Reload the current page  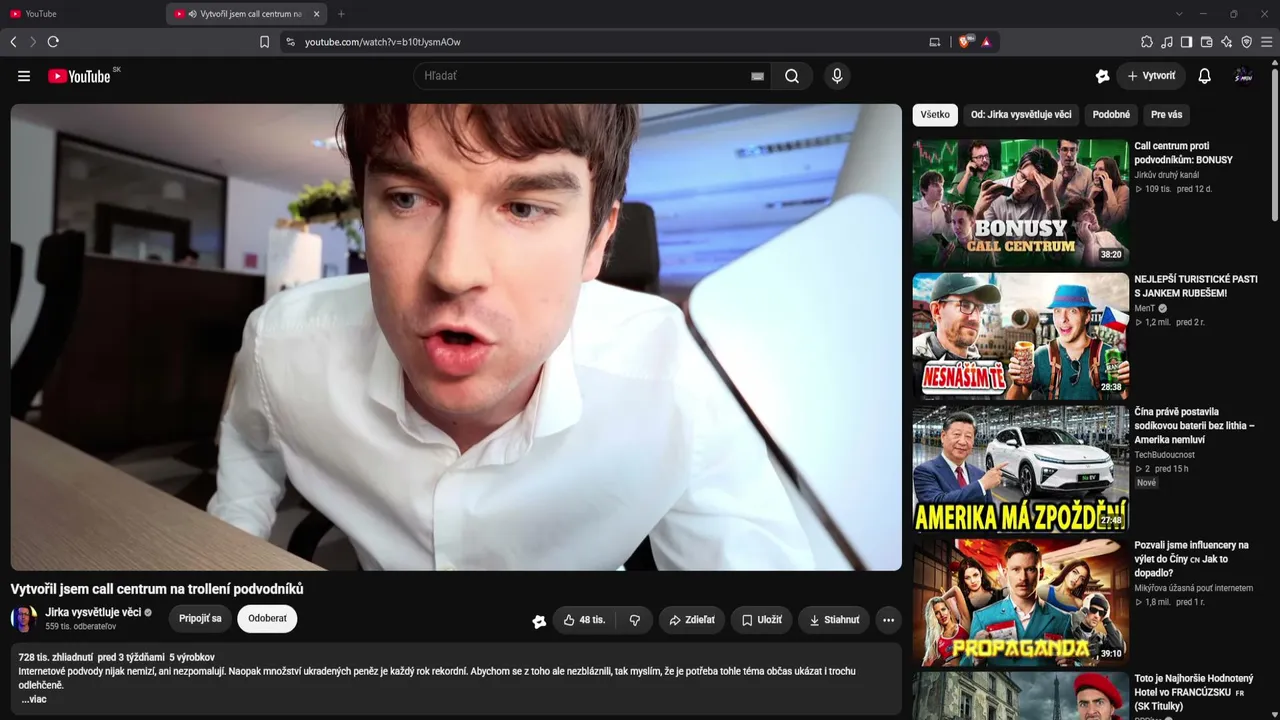coord(53,42)
